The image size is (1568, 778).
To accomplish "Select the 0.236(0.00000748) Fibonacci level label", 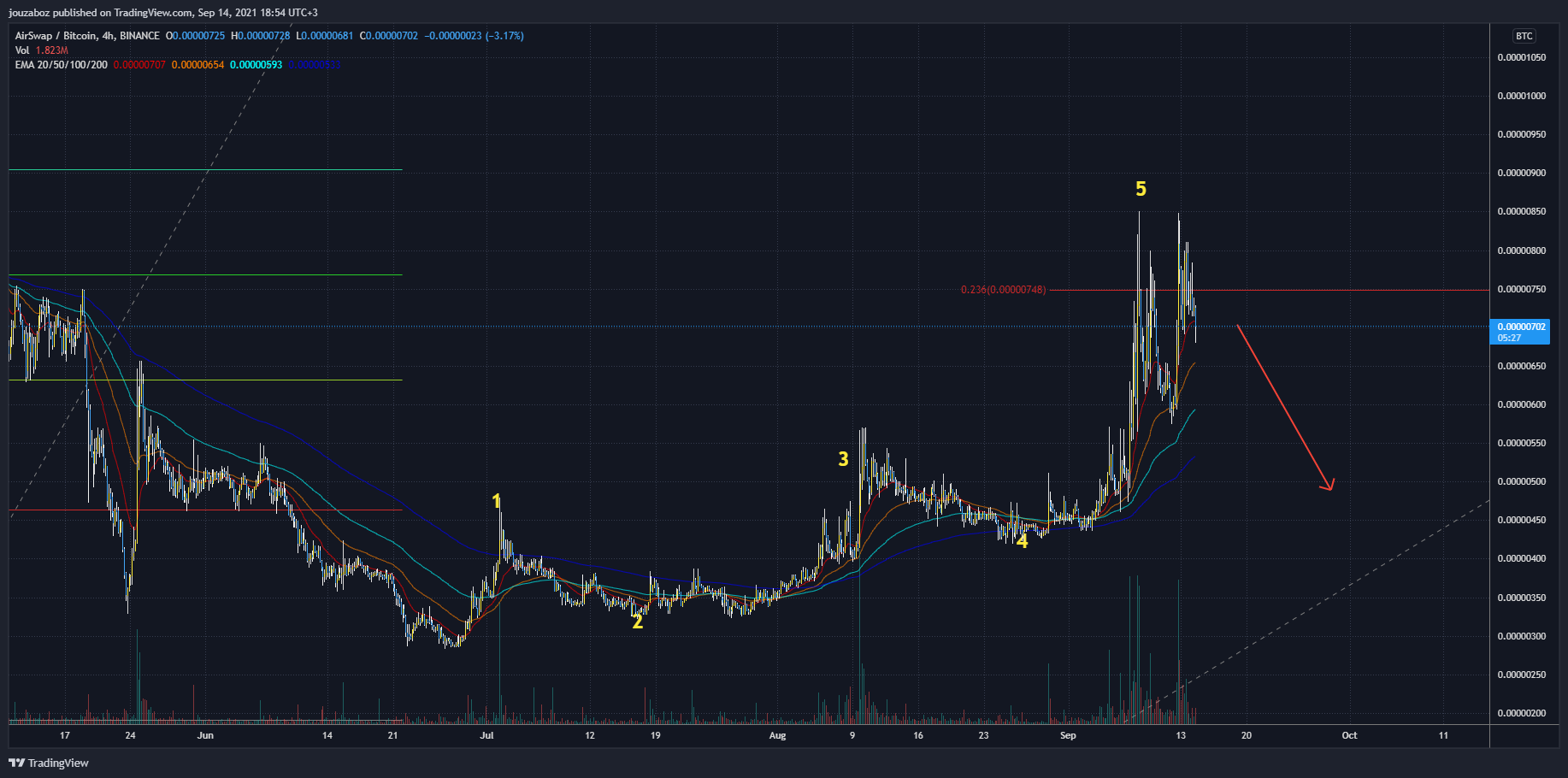I will click(1003, 290).
